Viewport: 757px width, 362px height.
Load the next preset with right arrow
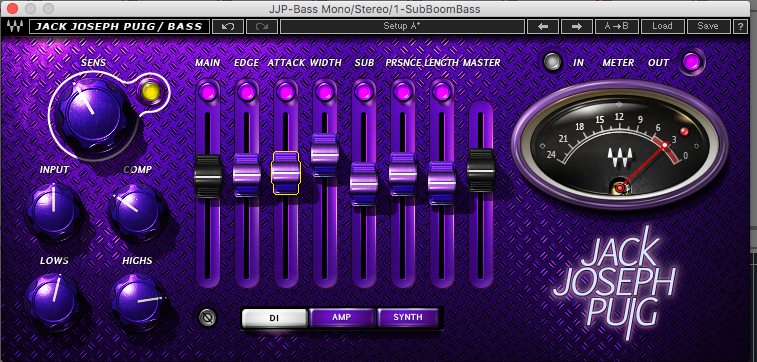576,26
